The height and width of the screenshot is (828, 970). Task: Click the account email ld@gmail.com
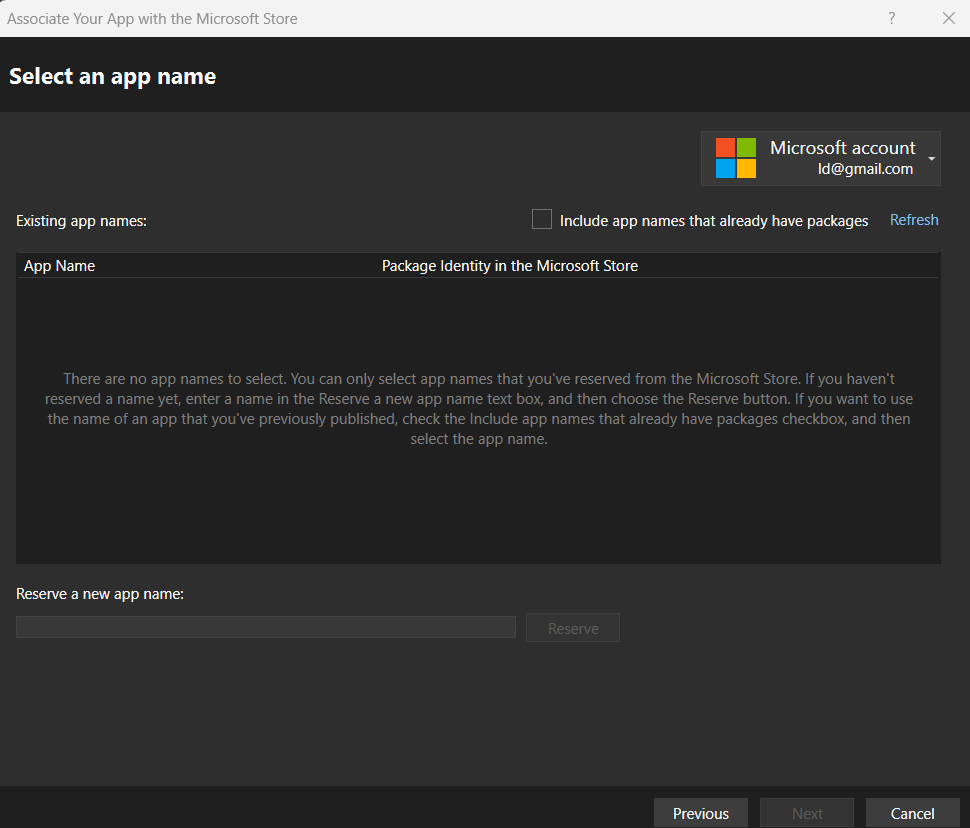click(864, 168)
